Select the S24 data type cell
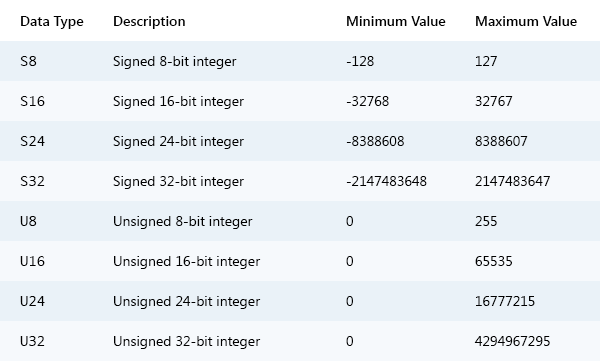 pos(33,141)
